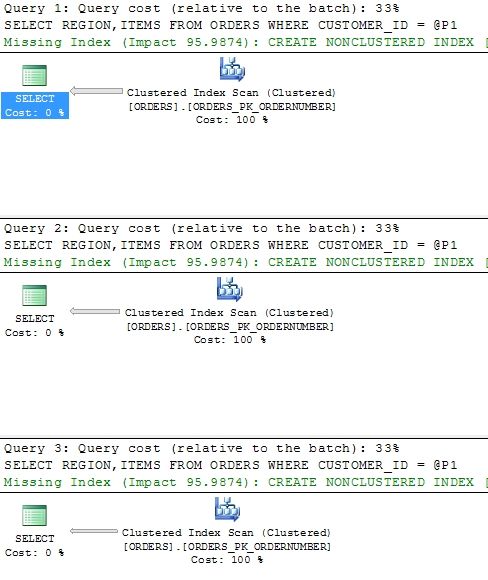Click Query 3 scan Cost: 100 % text
This screenshot has width=488, height=580.
point(227,560)
